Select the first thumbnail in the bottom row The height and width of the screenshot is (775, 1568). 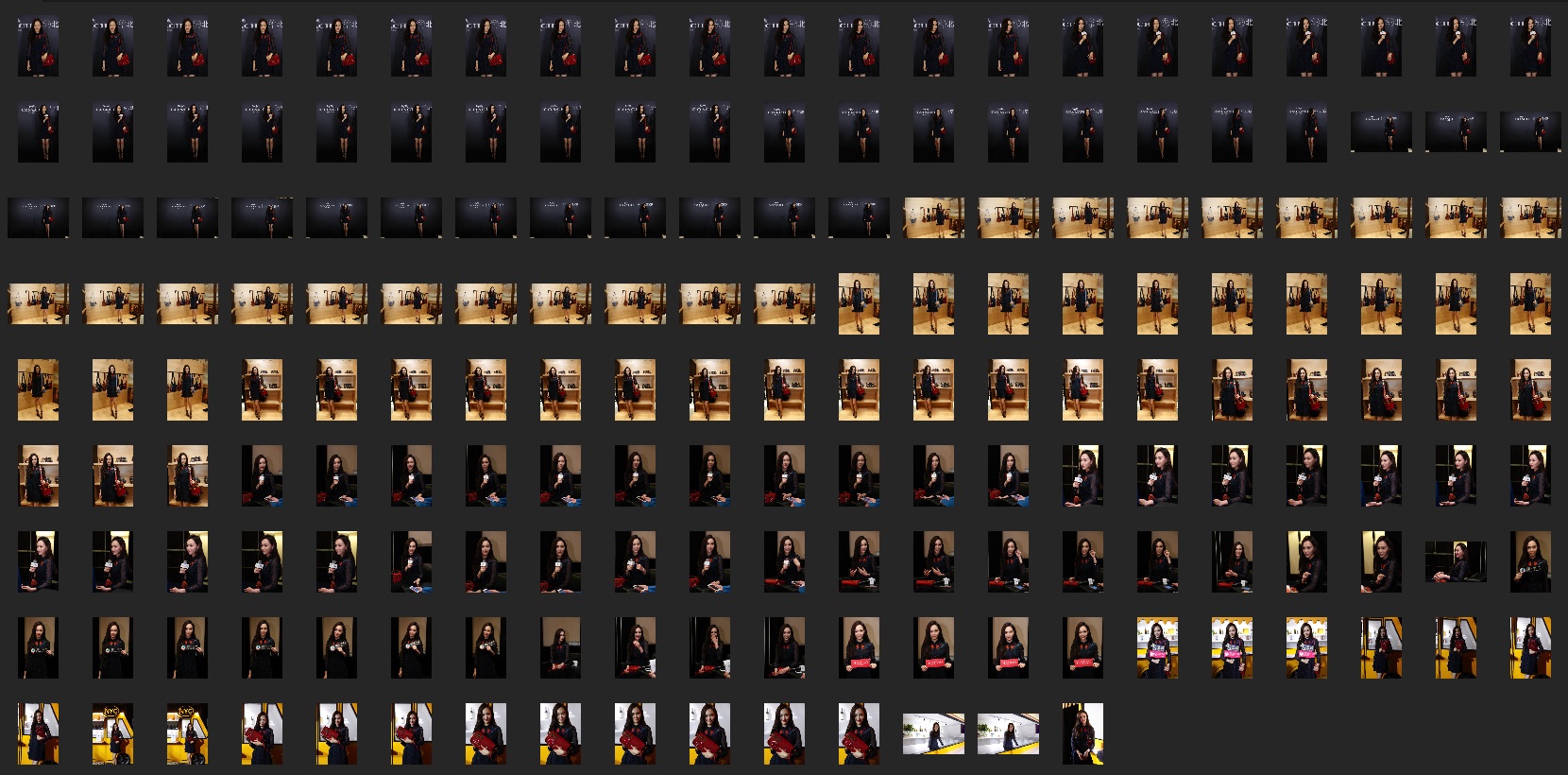(x=38, y=733)
